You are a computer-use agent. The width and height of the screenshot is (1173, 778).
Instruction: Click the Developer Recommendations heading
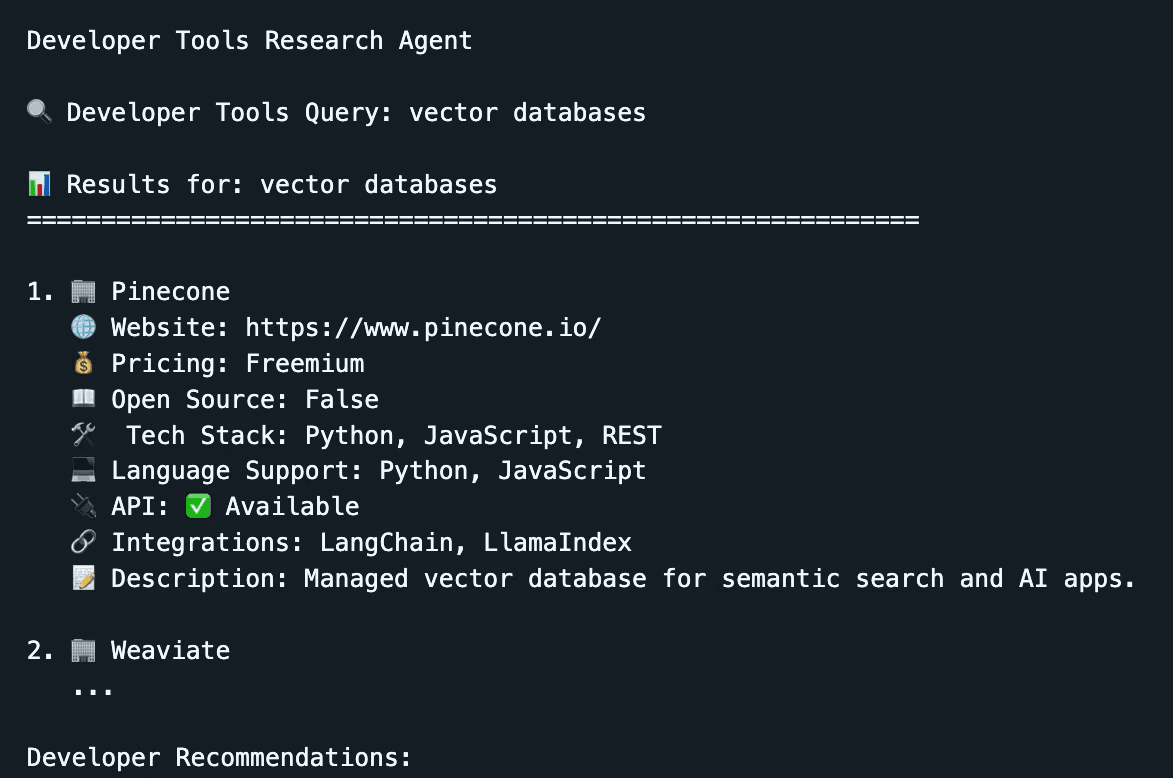219,757
